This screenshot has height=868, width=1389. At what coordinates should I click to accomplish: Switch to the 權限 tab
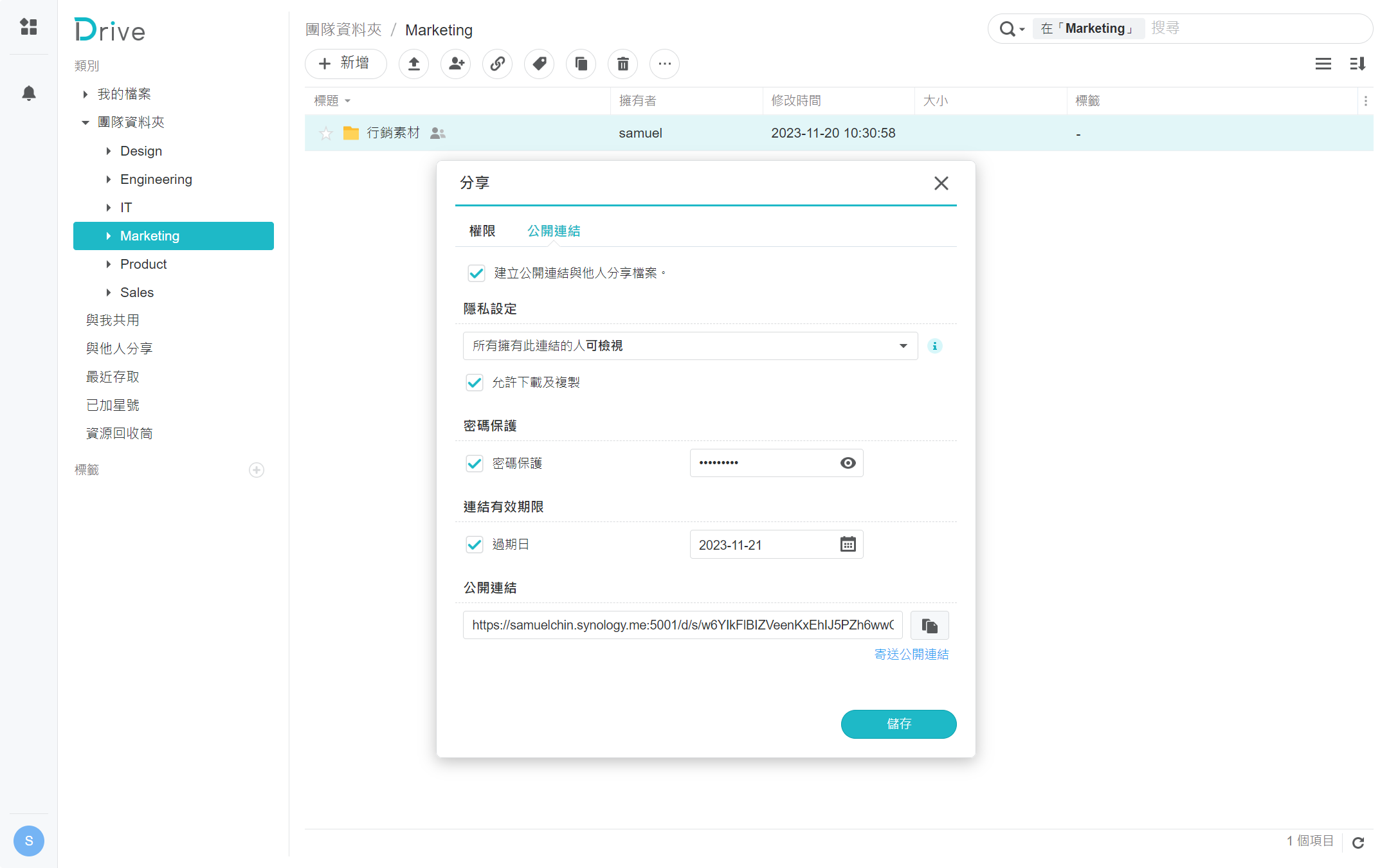(x=482, y=231)
